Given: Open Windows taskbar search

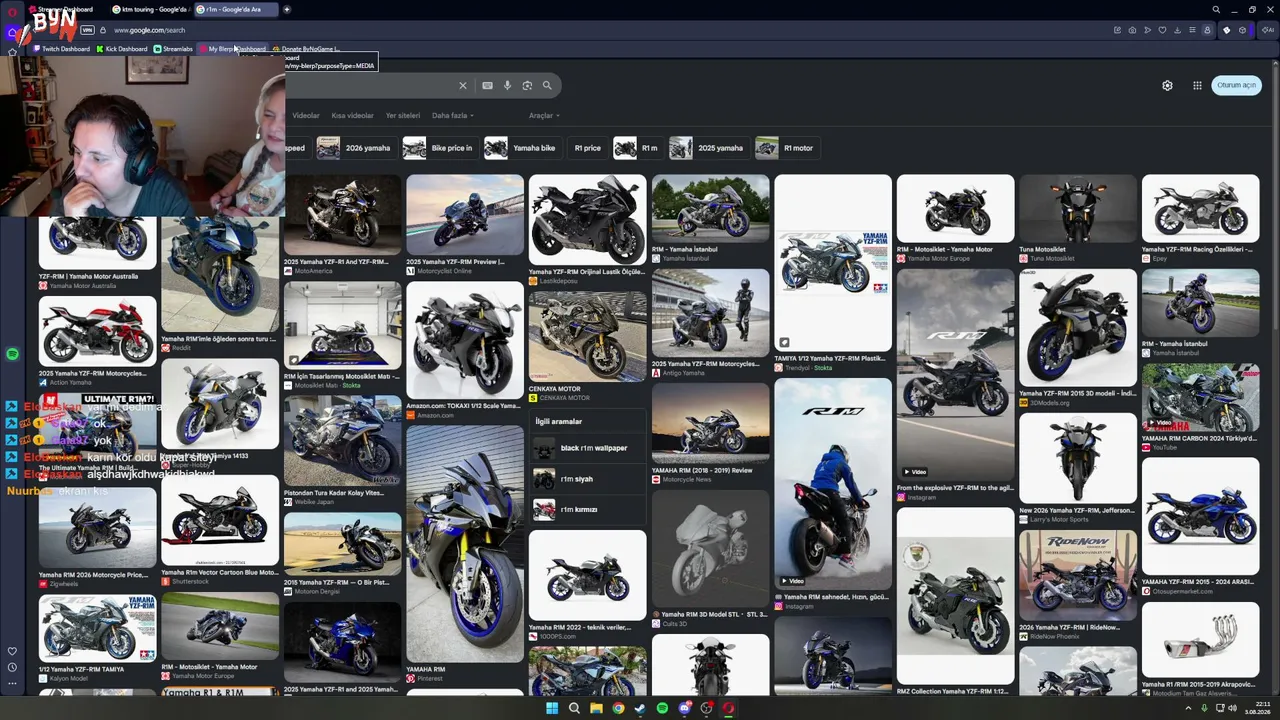Looking at the screenshot, I should pos(574,708).
